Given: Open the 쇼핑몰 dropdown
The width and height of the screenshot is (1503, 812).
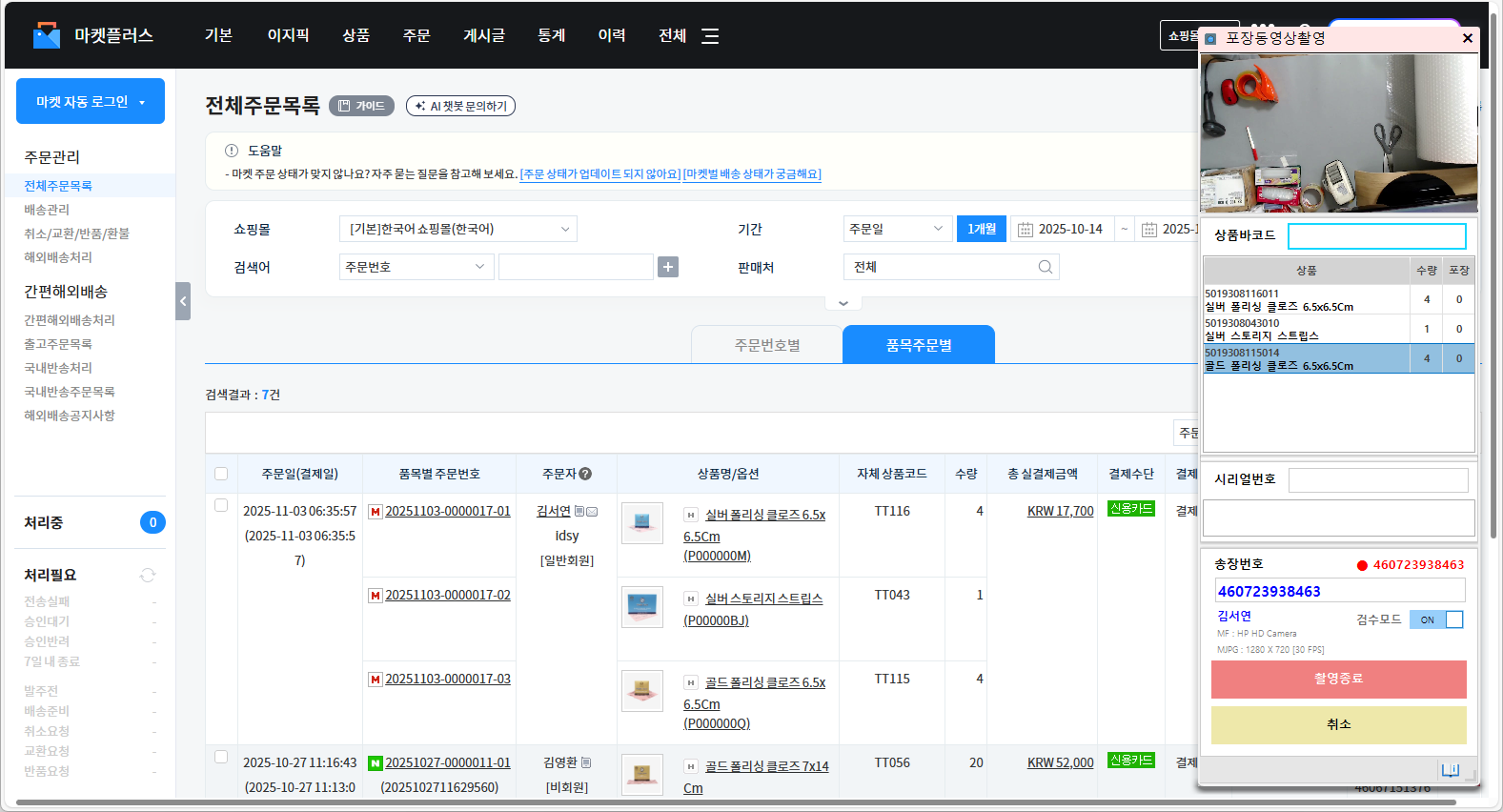Looking at the screenshot, I should pos(457,230).
